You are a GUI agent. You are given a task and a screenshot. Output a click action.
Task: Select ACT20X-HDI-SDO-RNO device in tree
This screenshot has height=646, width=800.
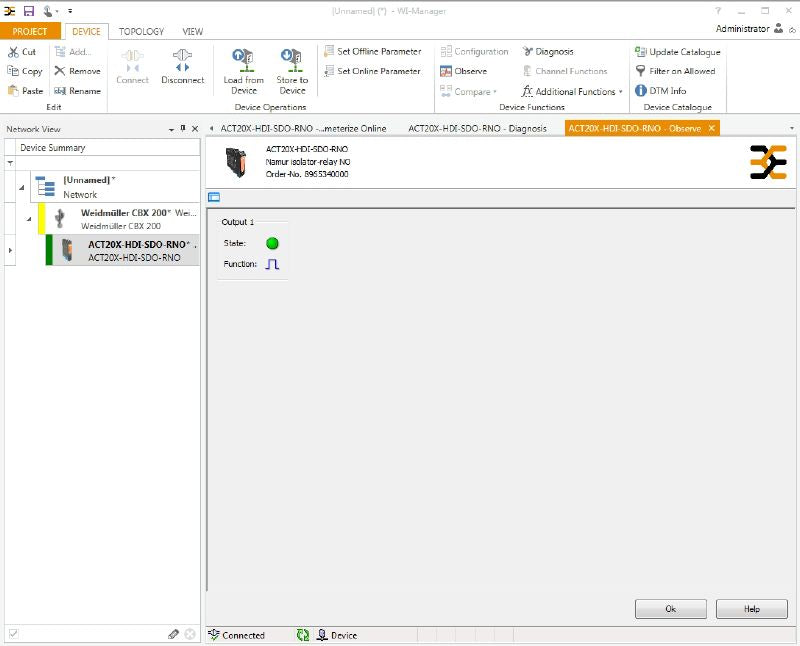click(134, 250)
